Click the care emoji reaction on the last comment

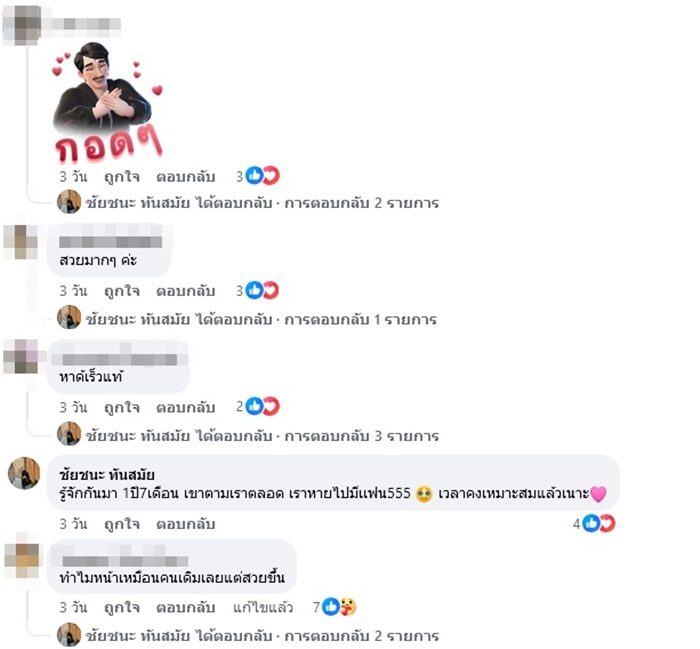click(x=348, y=607)
